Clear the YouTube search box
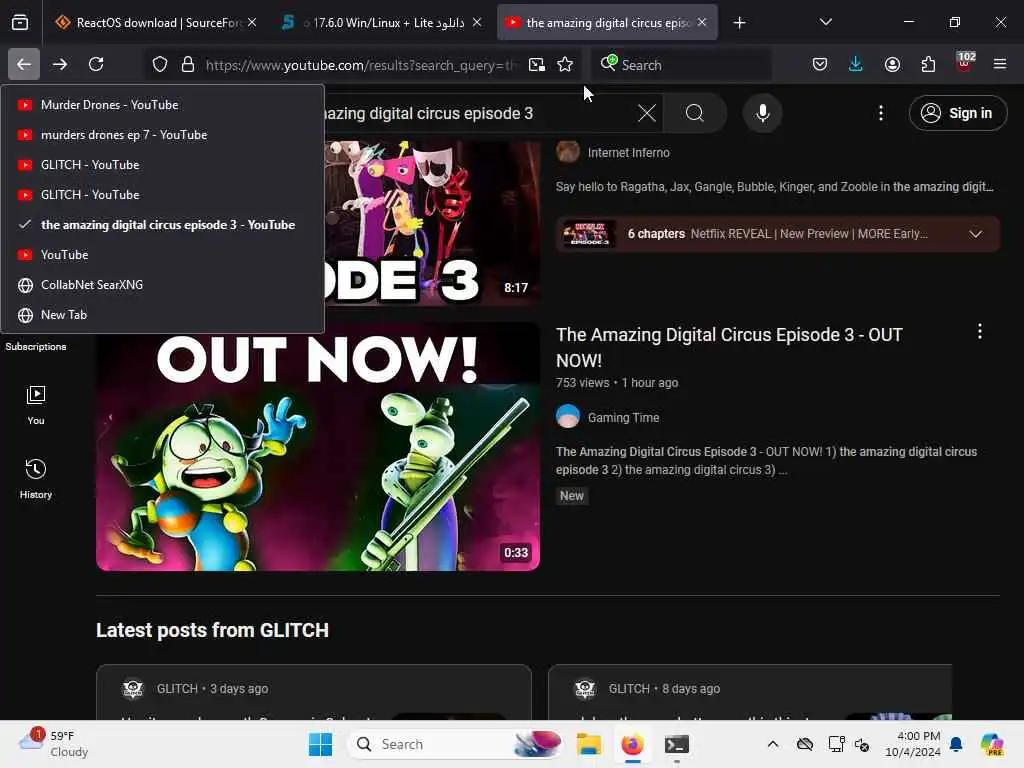Viewport: 1024px width, 768px height. pyautogui.click(x=647, y=113)
